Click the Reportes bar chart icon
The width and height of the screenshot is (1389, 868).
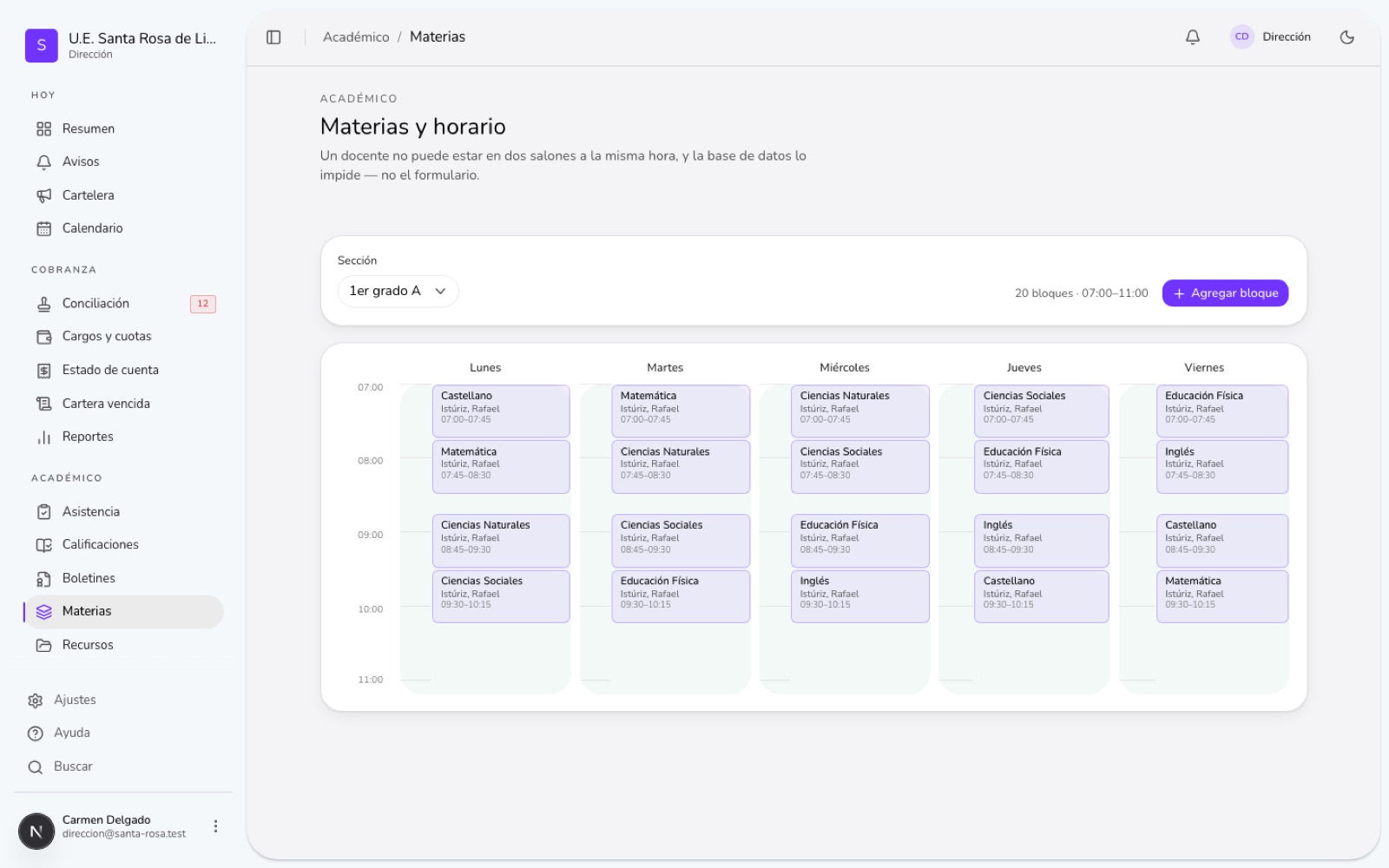click(x=44, y=437)
